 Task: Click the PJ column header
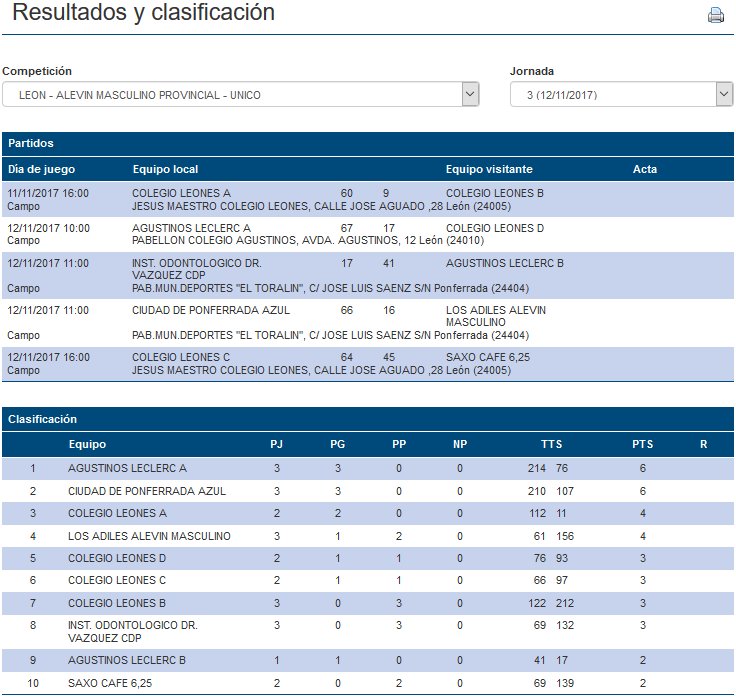(276, 444)
